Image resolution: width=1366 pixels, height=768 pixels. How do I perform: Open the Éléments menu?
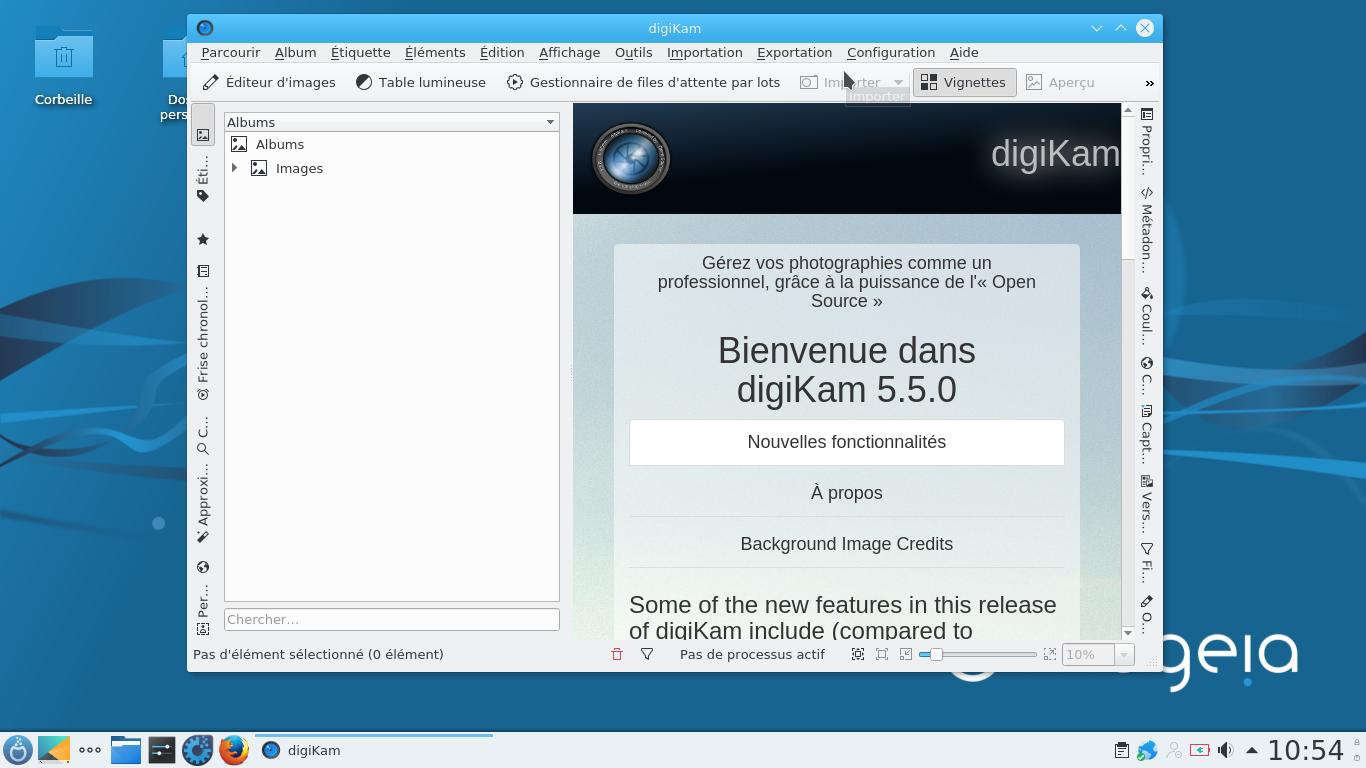point(435,52)
